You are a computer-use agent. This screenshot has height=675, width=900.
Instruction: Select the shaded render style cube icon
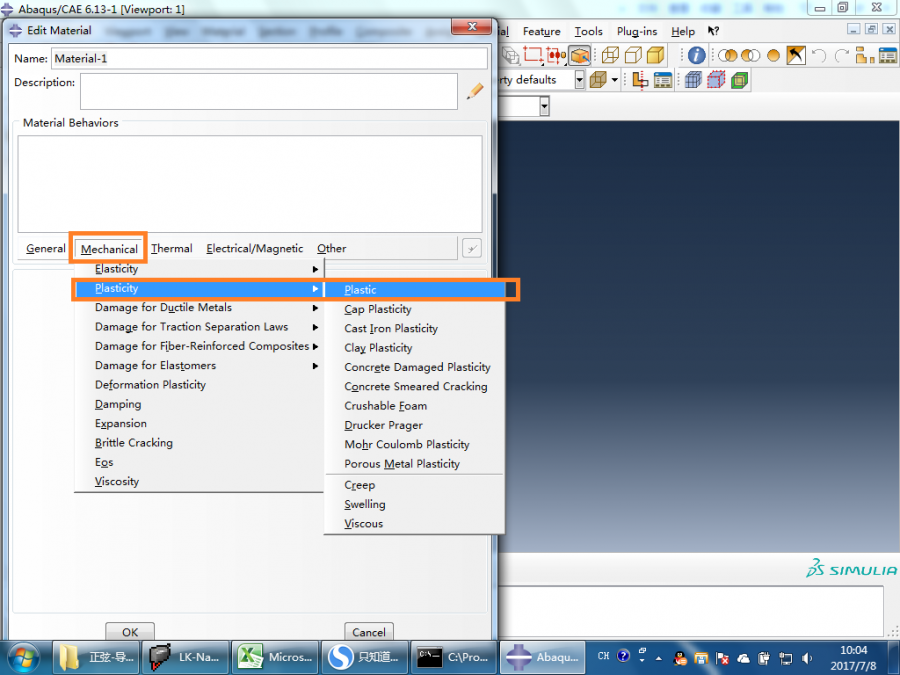[655, 56]
